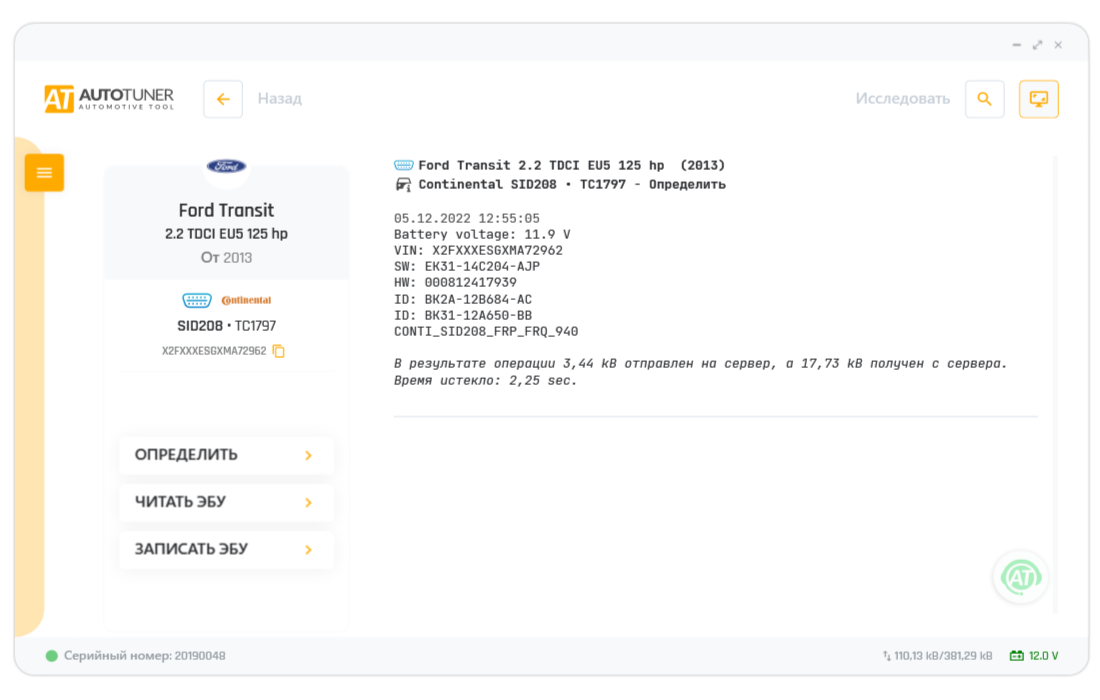Click the magnifier search icon
The height and width of the screenshot is (700, 1100).
(x=984, y=99)
